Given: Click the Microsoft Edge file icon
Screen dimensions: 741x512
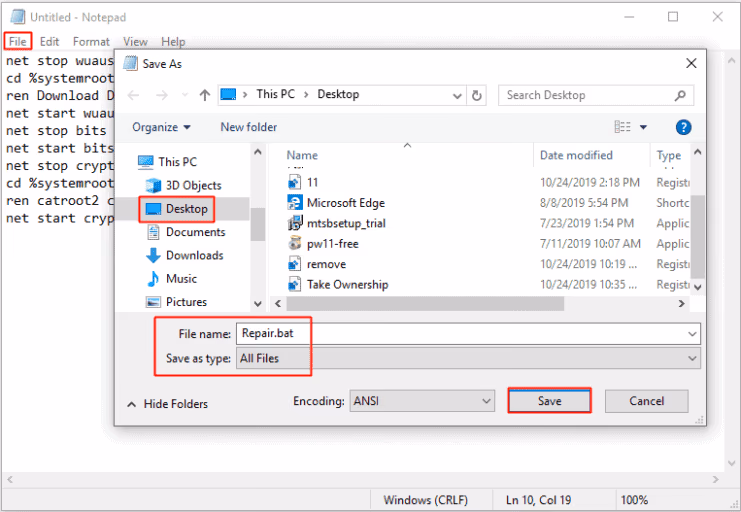Looking at the screenshot, I should 295,202.
